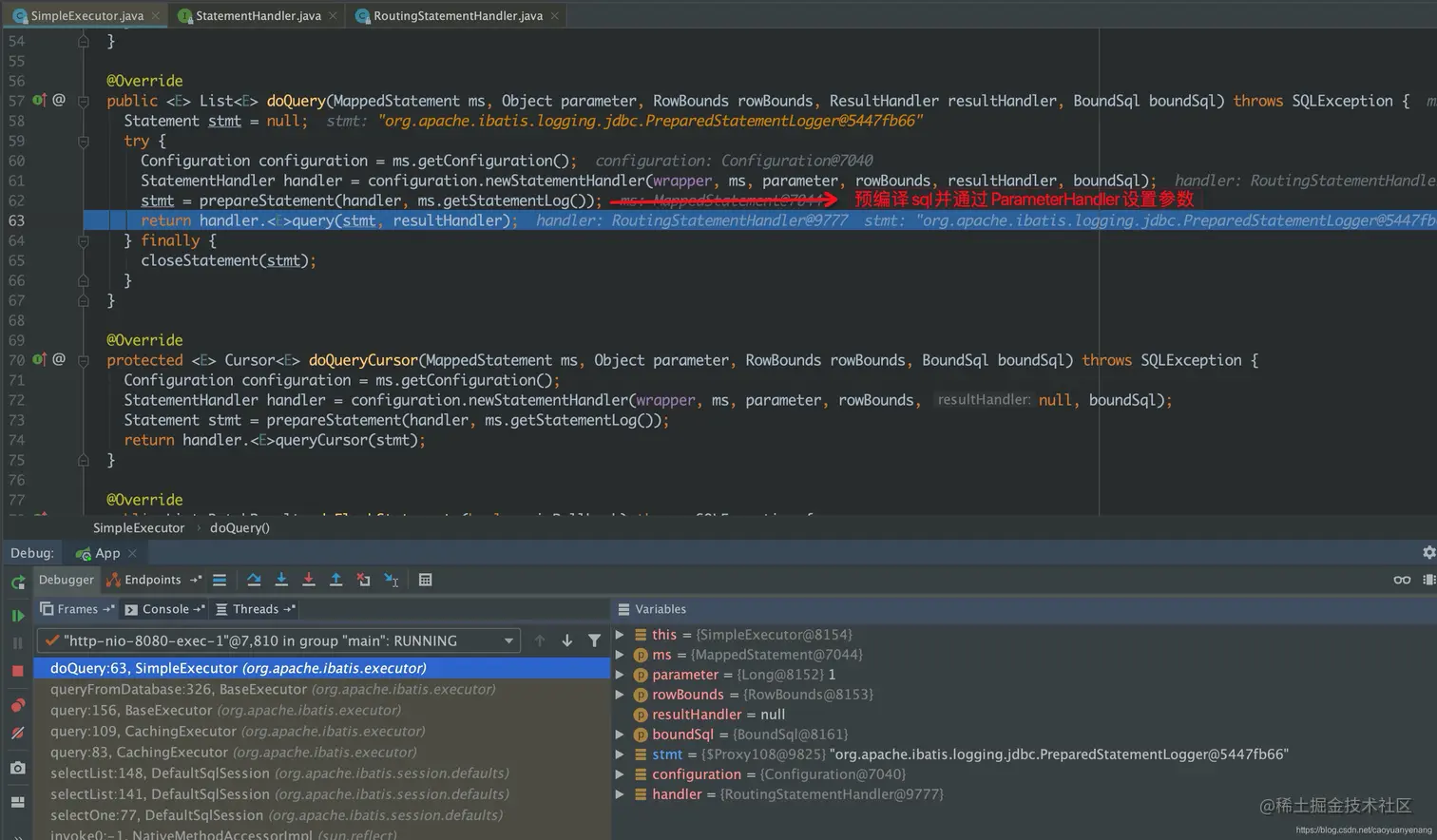Image resolution: width=1437 pixels, height=840 pixels.
Task: Open the Endpoints tab
Action: (x=152, y=580)
